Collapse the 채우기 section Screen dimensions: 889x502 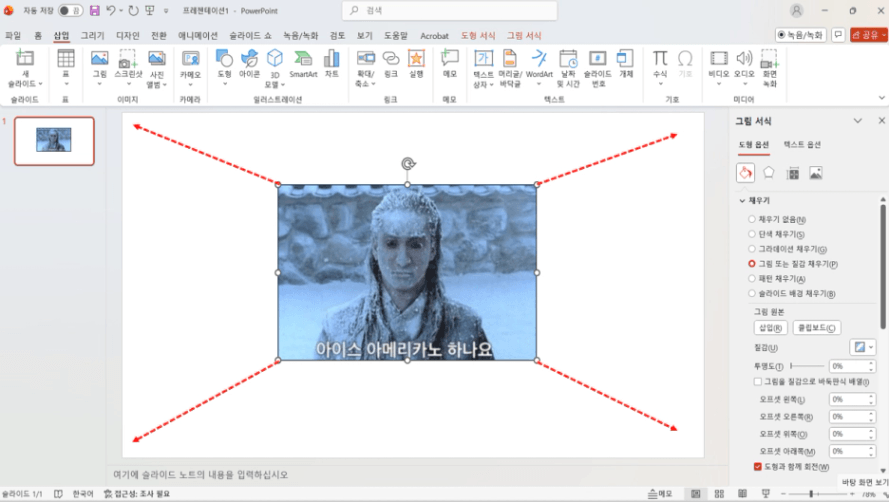[743, 201]
